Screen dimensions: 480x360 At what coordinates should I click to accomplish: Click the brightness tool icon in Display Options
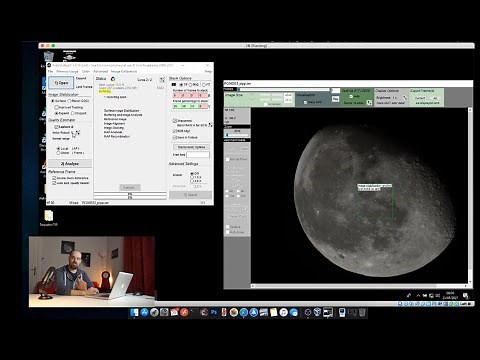point(405,98)
